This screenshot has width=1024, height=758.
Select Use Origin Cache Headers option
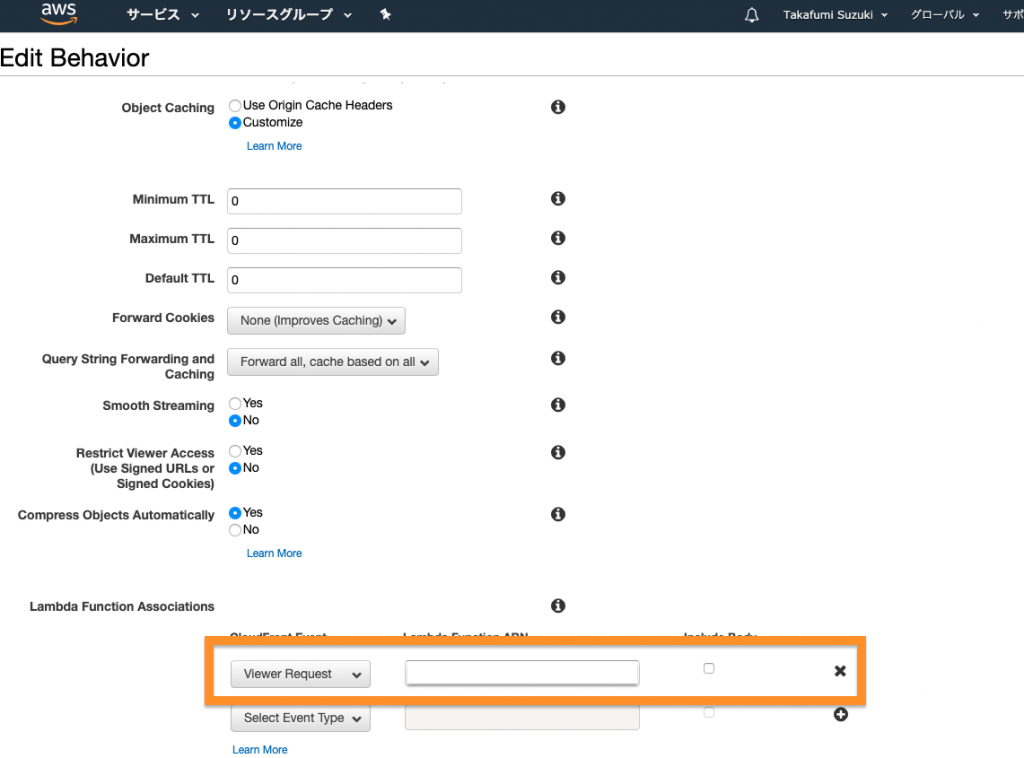pyautogui.click(x=235, y=105)
